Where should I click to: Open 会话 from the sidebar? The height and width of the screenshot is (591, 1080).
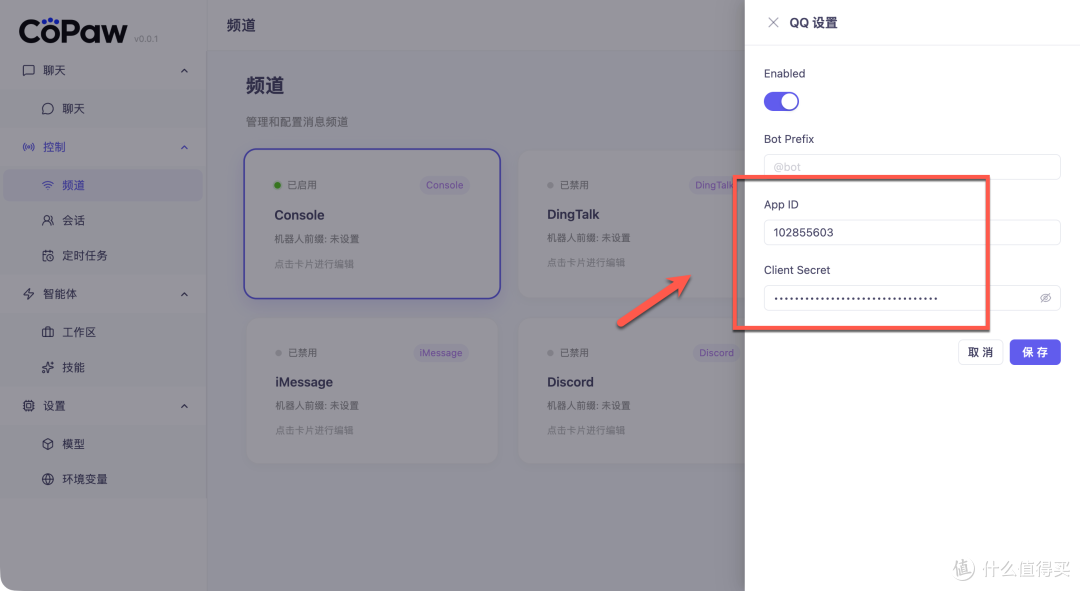pos(103,220)
